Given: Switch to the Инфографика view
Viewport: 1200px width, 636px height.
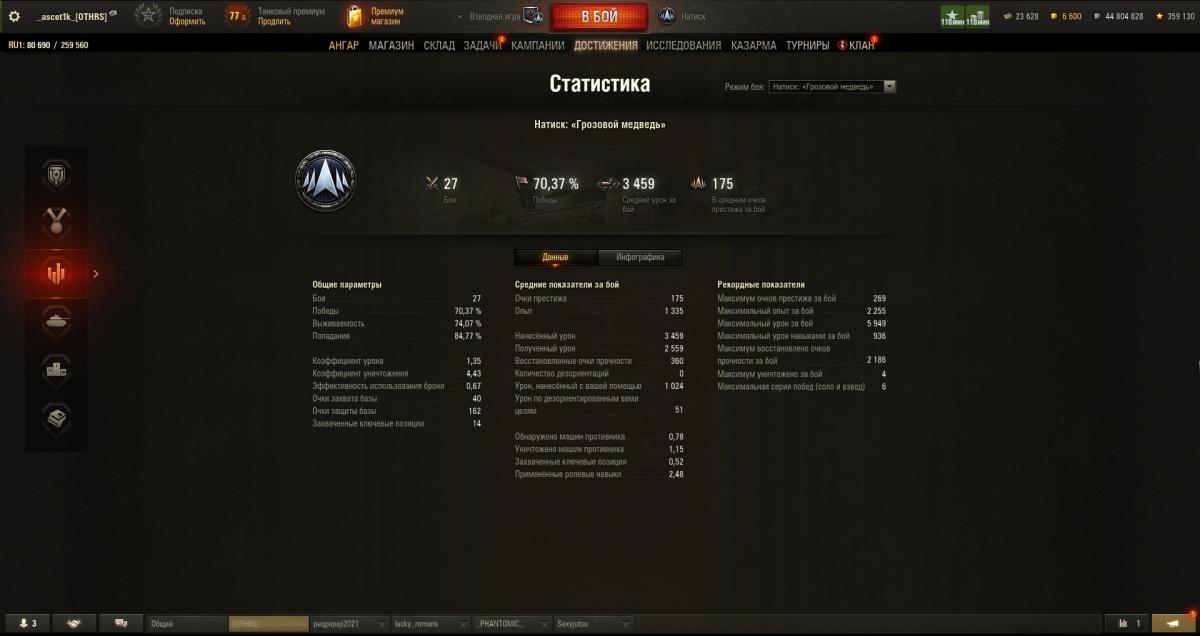Looking at the screenshot, I should pyautogui.click(x=639, y=257).
